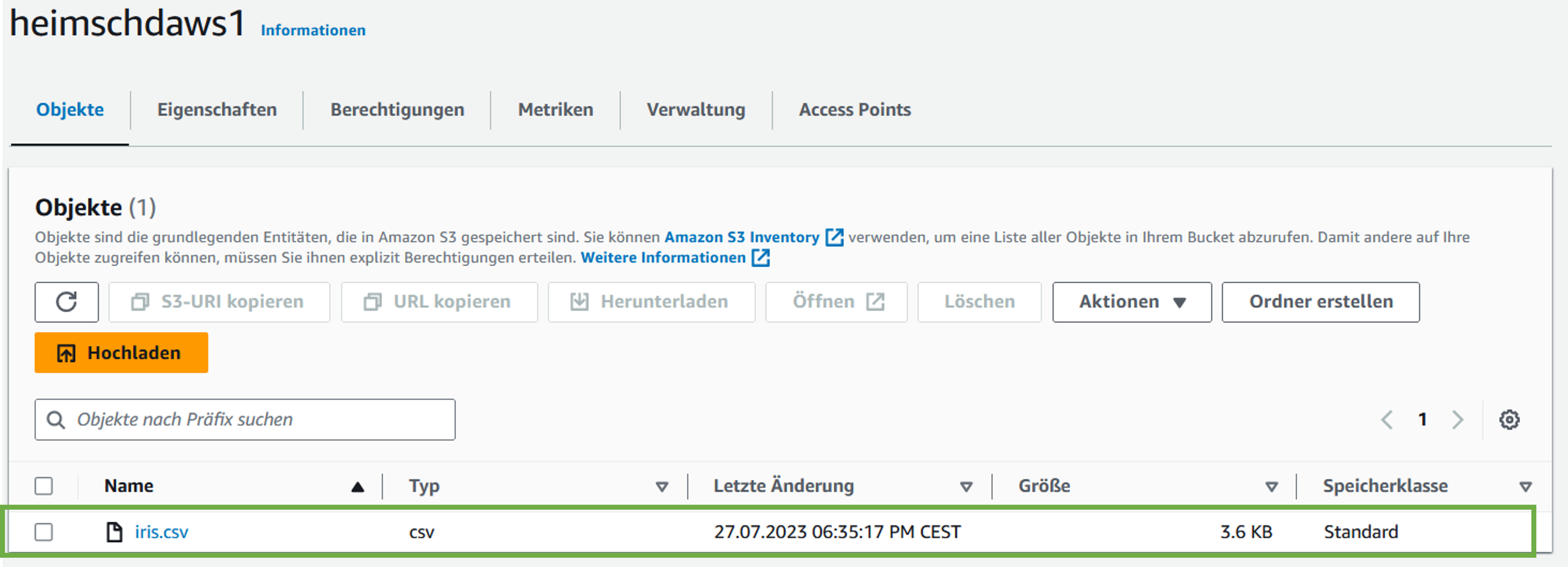Click the upload icon on Hochladen button
The width and height of the screenshot is (1568, 567).
click(x=66, y=353)
